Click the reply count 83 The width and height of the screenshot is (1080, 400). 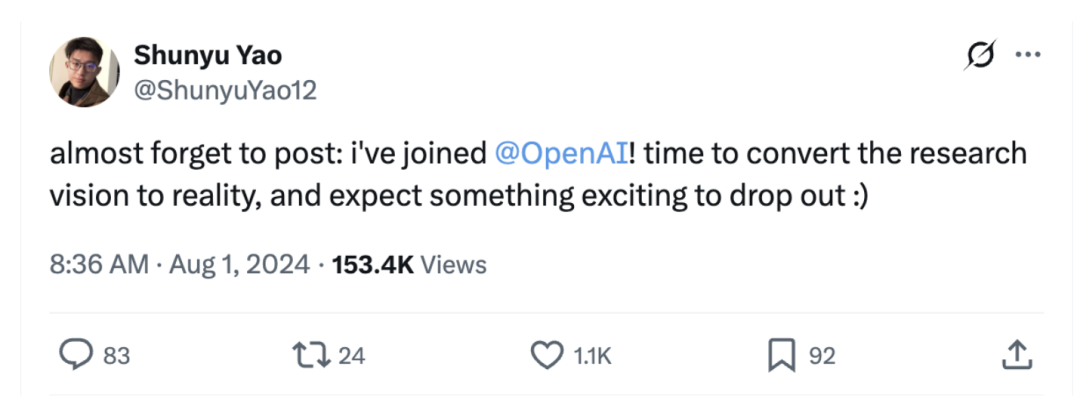tap(117, 355)
